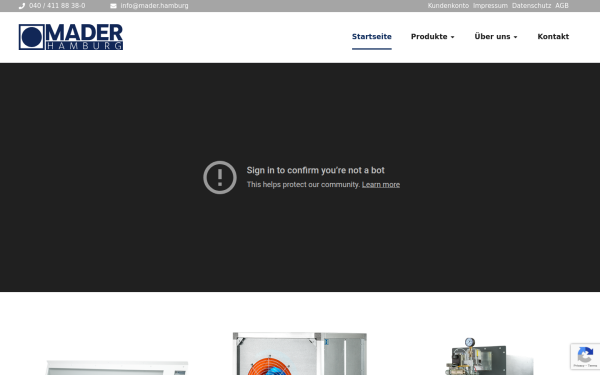The height and width of the screenshot is (375, 600).
Task: Click the exclamation warning icon in video
Action: coord(220,177)
